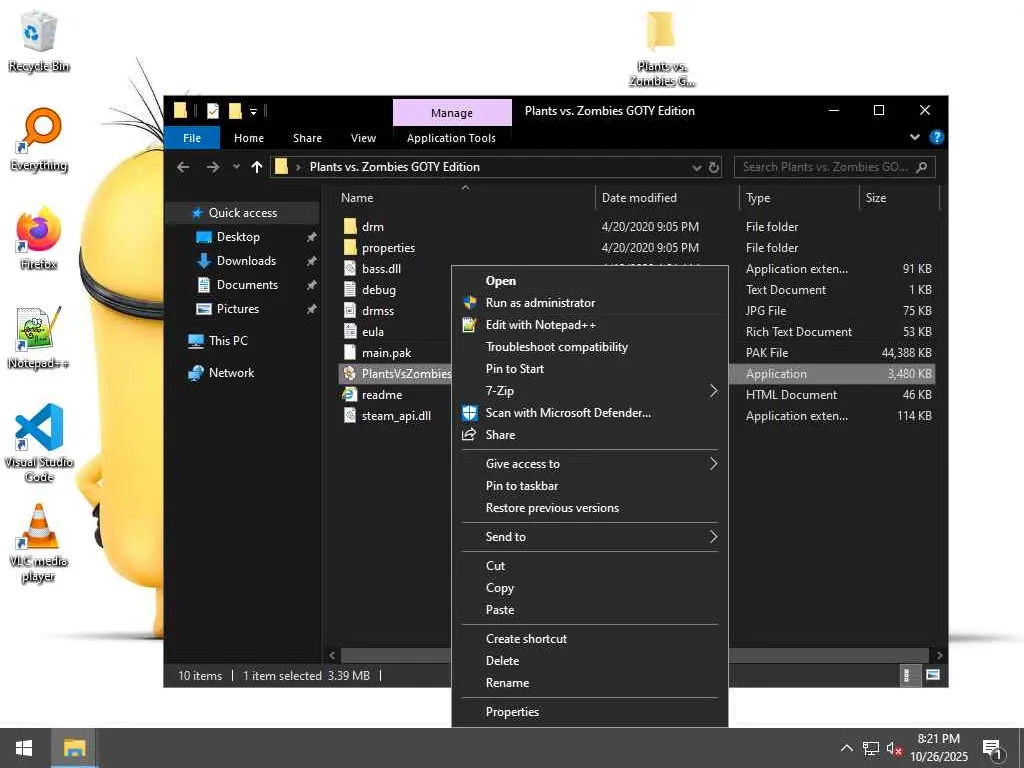Choose Run as administrator
This screenshot has height=768, width=1024.
click(x=590, y=303)
